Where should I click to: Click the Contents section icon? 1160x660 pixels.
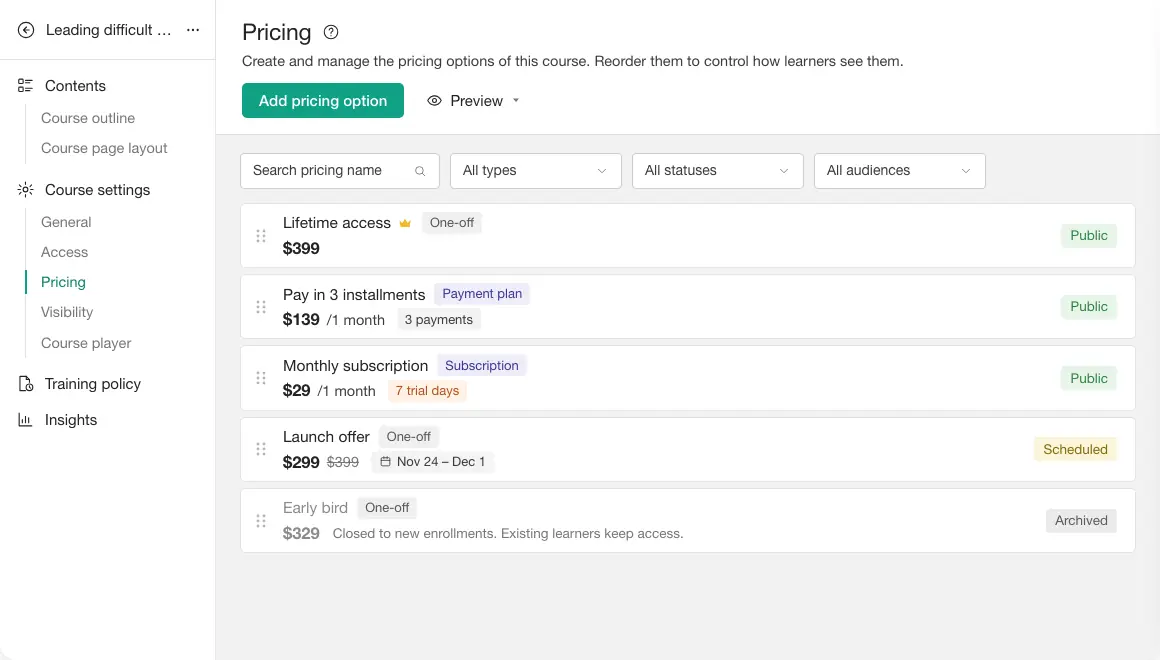click(25, 86)
